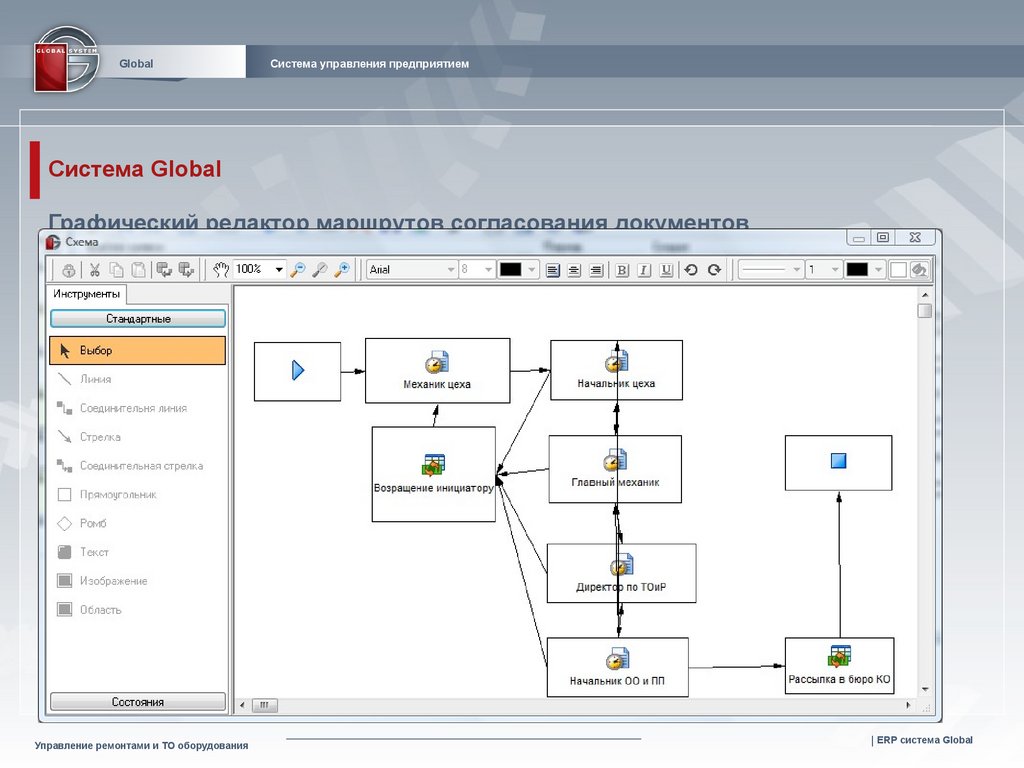
Task: Click the Global System logo
Action: coord(66,59)
